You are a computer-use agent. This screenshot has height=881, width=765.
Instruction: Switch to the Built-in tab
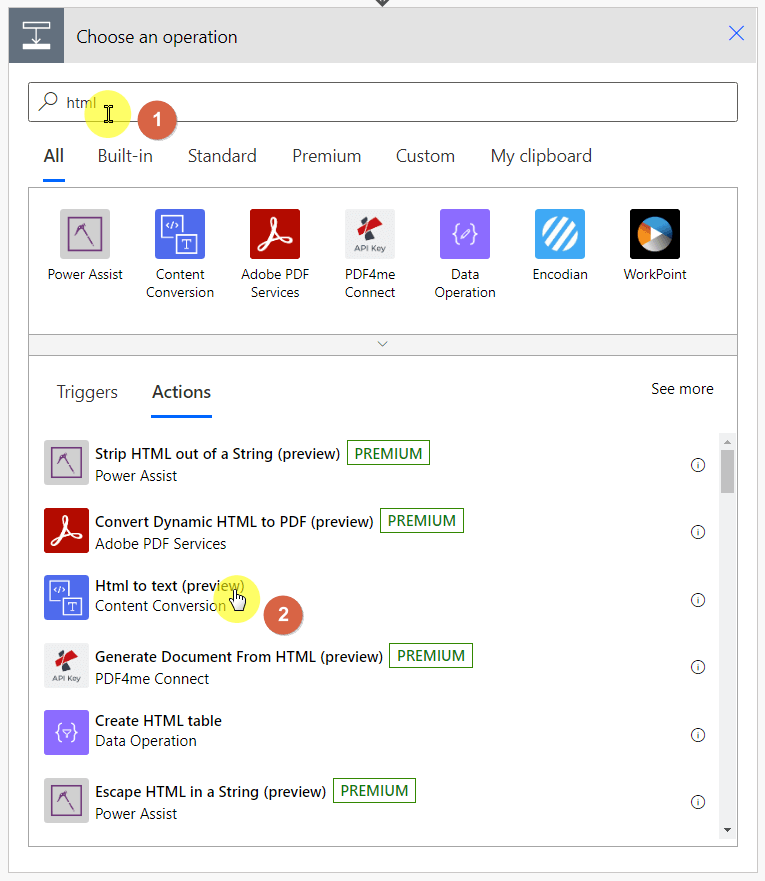(x=125, y=156)
